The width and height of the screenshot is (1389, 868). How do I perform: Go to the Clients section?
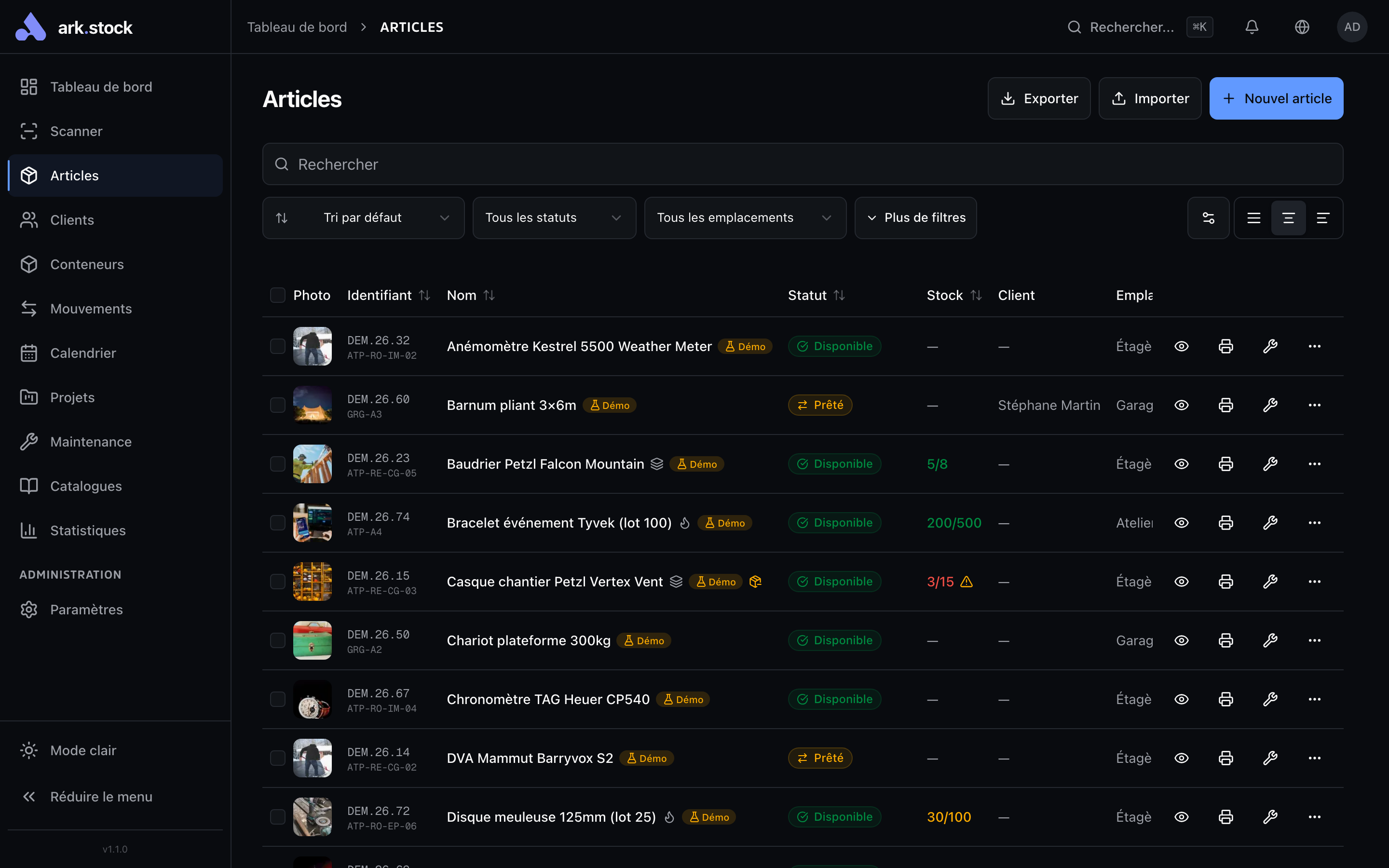72,220
